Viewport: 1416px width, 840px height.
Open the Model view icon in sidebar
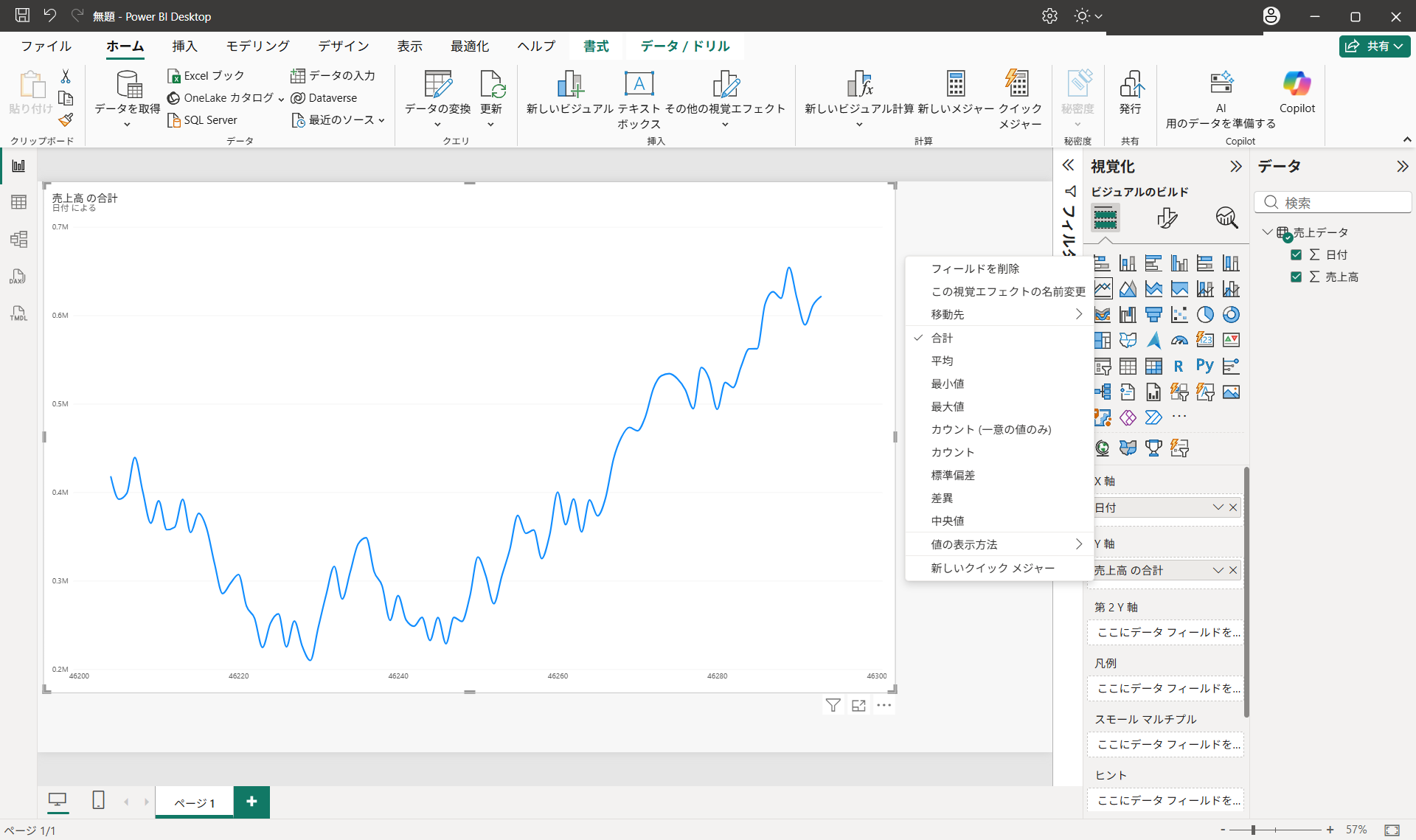(x=18, y=239)
